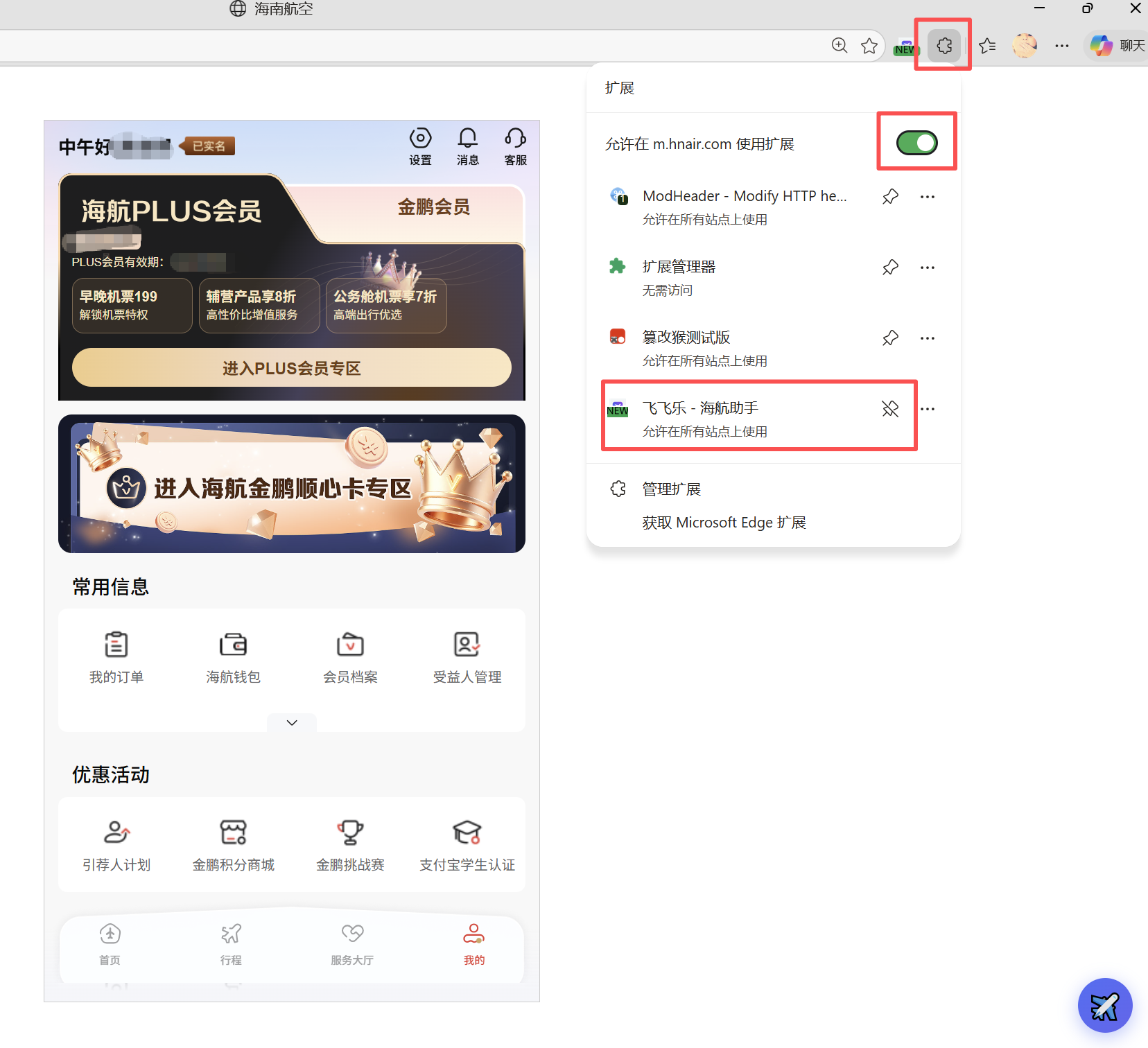This screenshot has height=1048, width=1148.
Task: Select 早晚机票199 privilege card
Action: pos(132,306)
